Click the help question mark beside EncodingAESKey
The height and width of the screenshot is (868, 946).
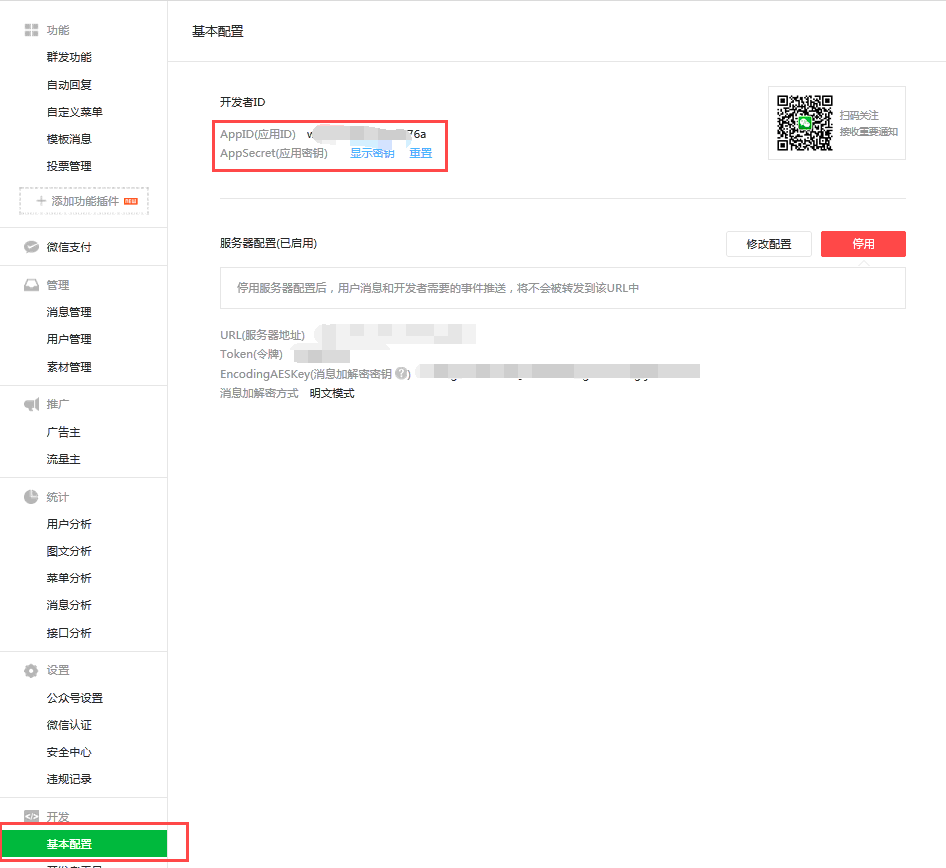pos(401,373)
